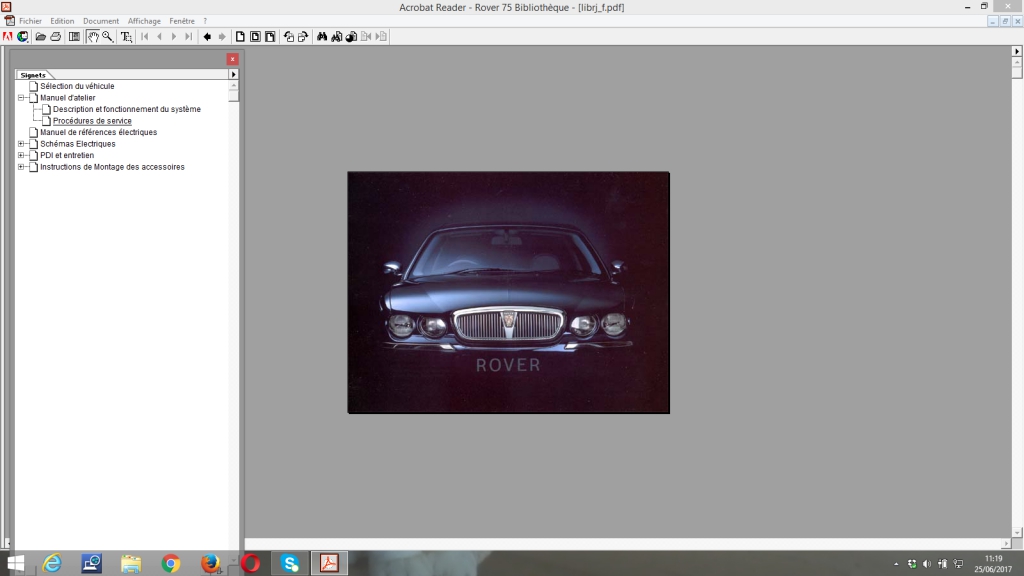Image resolution: width=1024 pixels, height=576 pixels.
Task: Open the Signets panel flyout arrow
Action: [x=233, y=74]
